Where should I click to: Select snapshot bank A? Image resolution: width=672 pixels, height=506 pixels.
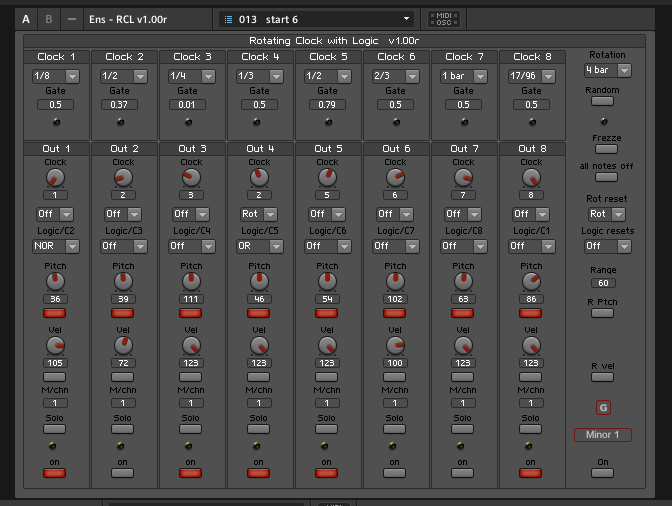pyautogui.click(x=26, y=19)
